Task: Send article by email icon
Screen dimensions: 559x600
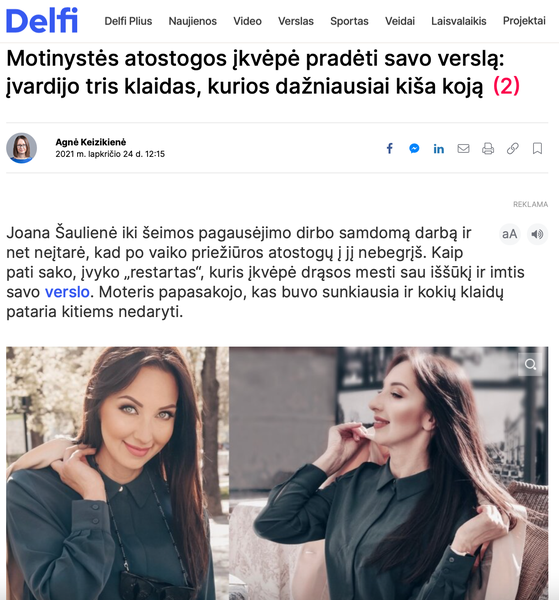Action: 463,148
